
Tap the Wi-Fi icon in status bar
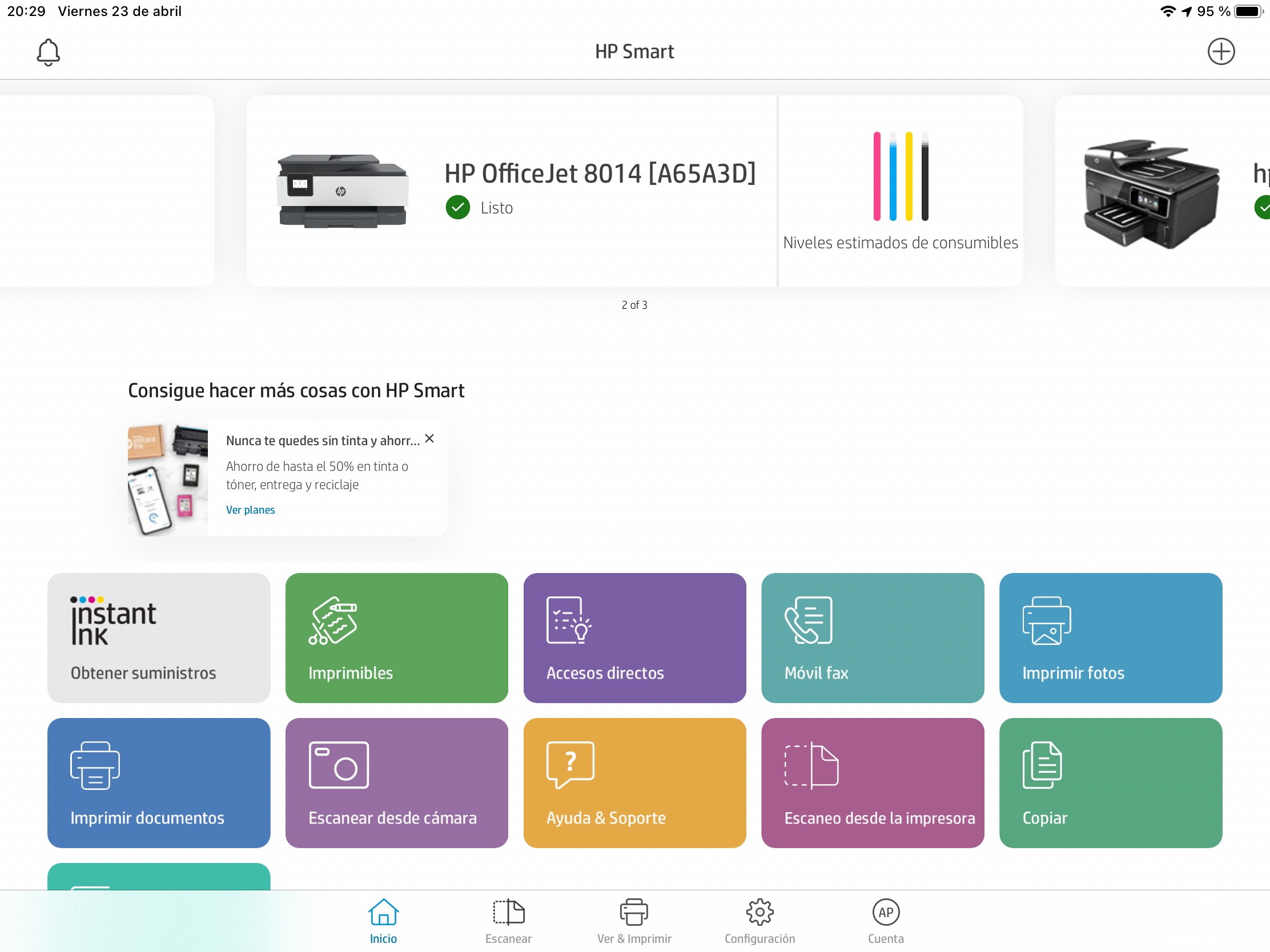pyautogui.click(x=1167, y=11)
